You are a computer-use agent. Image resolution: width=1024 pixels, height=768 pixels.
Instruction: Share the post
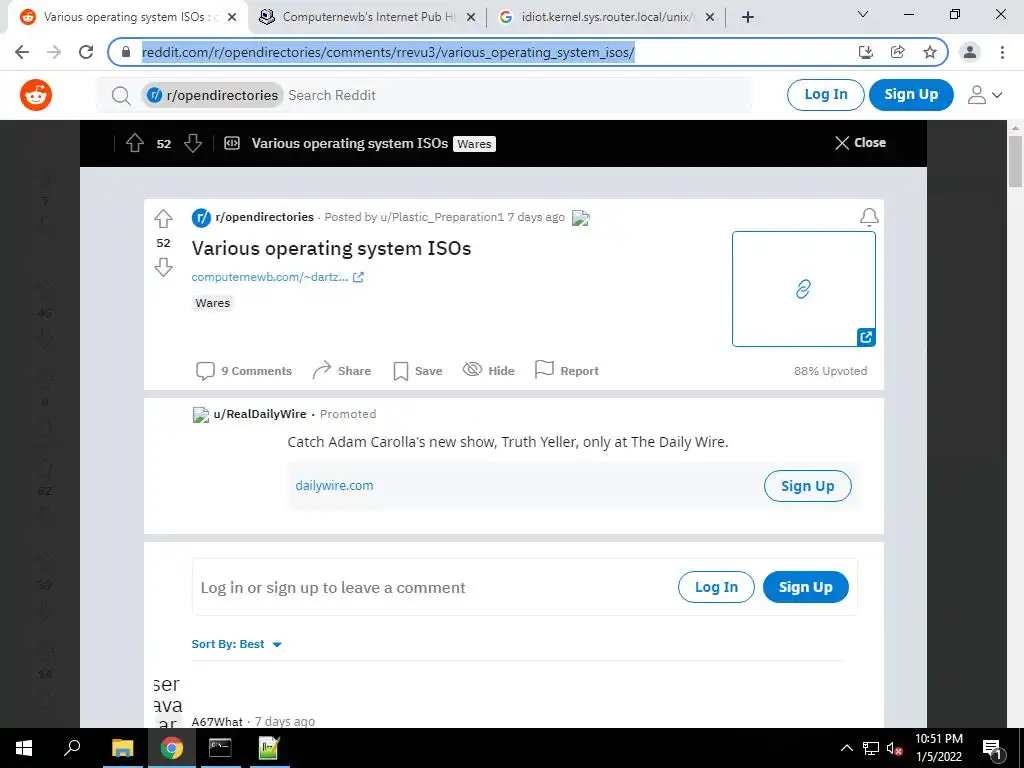[x=342, y=371]
